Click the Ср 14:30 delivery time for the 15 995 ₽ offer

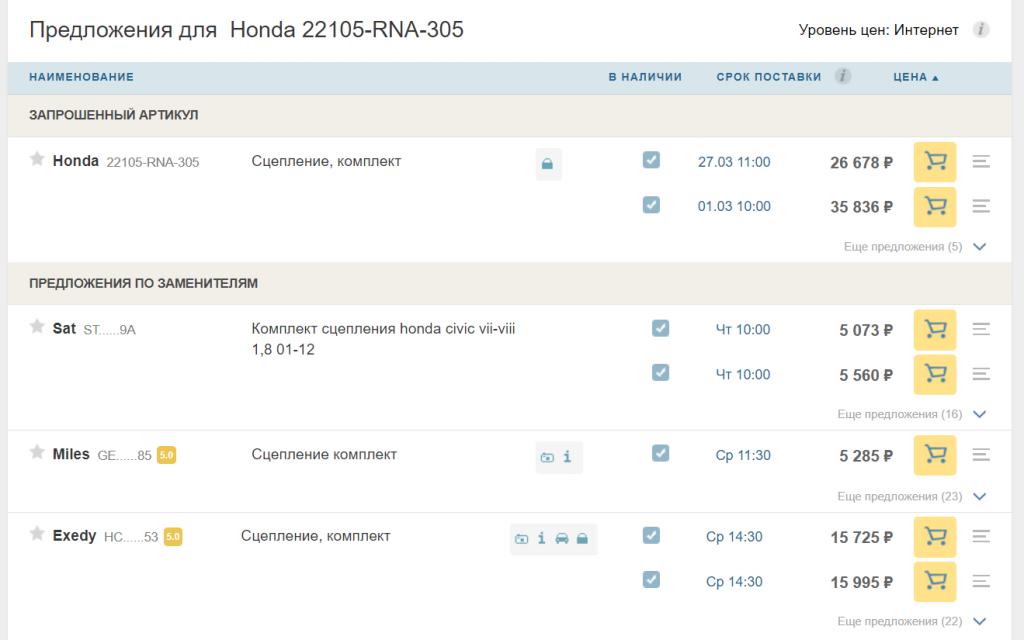(x=734, y=581)
